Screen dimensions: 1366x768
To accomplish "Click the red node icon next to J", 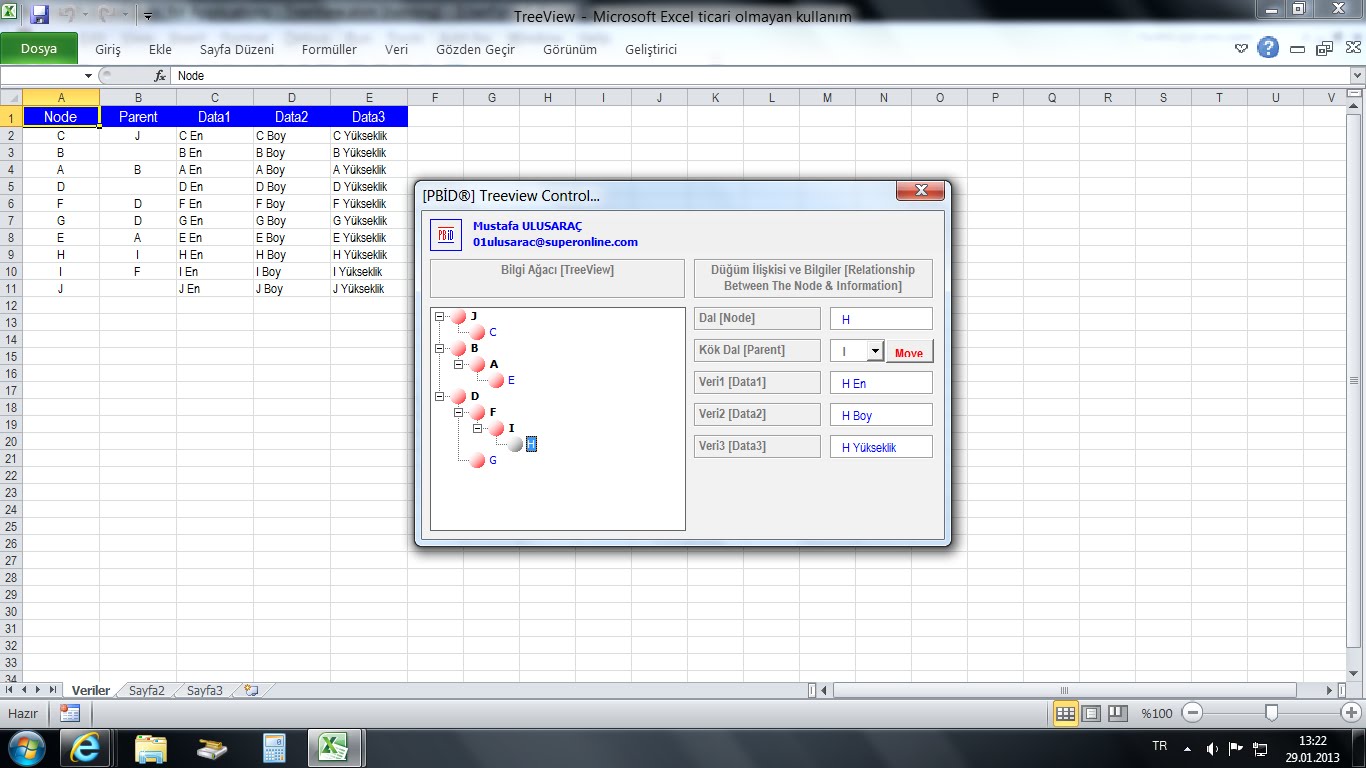I will pos(458,315).
